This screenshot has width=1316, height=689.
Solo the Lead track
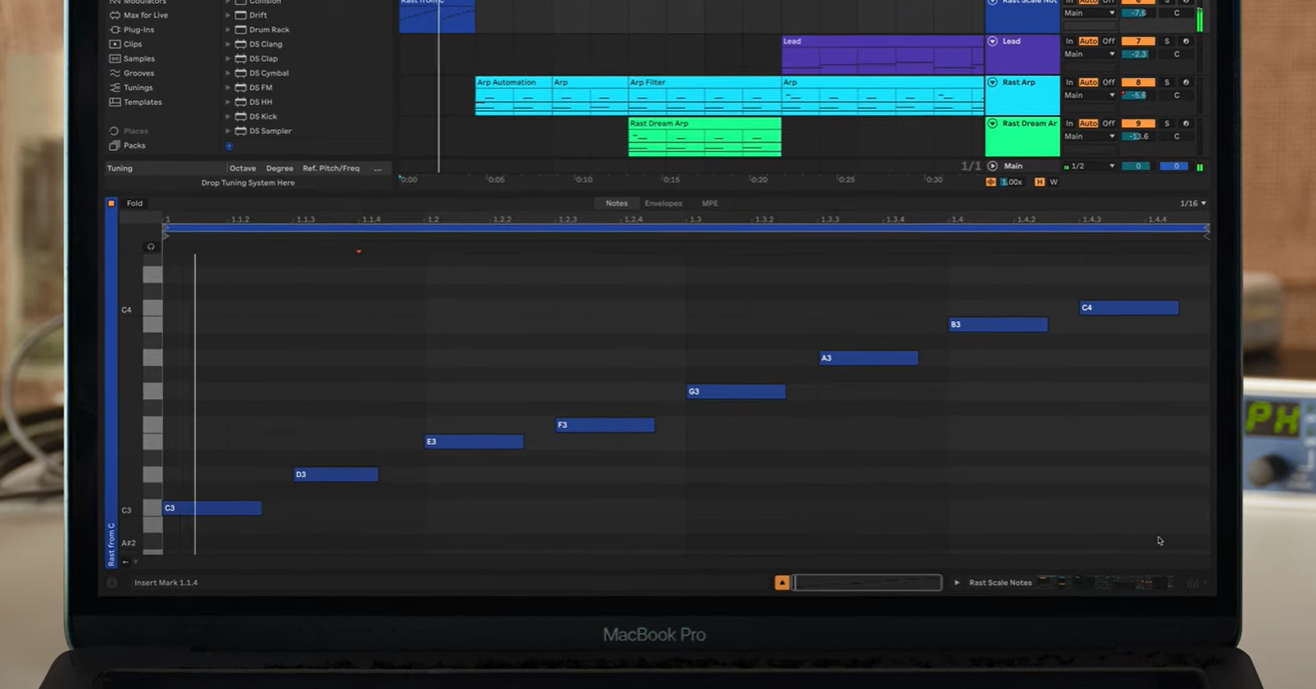click(x=1167, y=41)
